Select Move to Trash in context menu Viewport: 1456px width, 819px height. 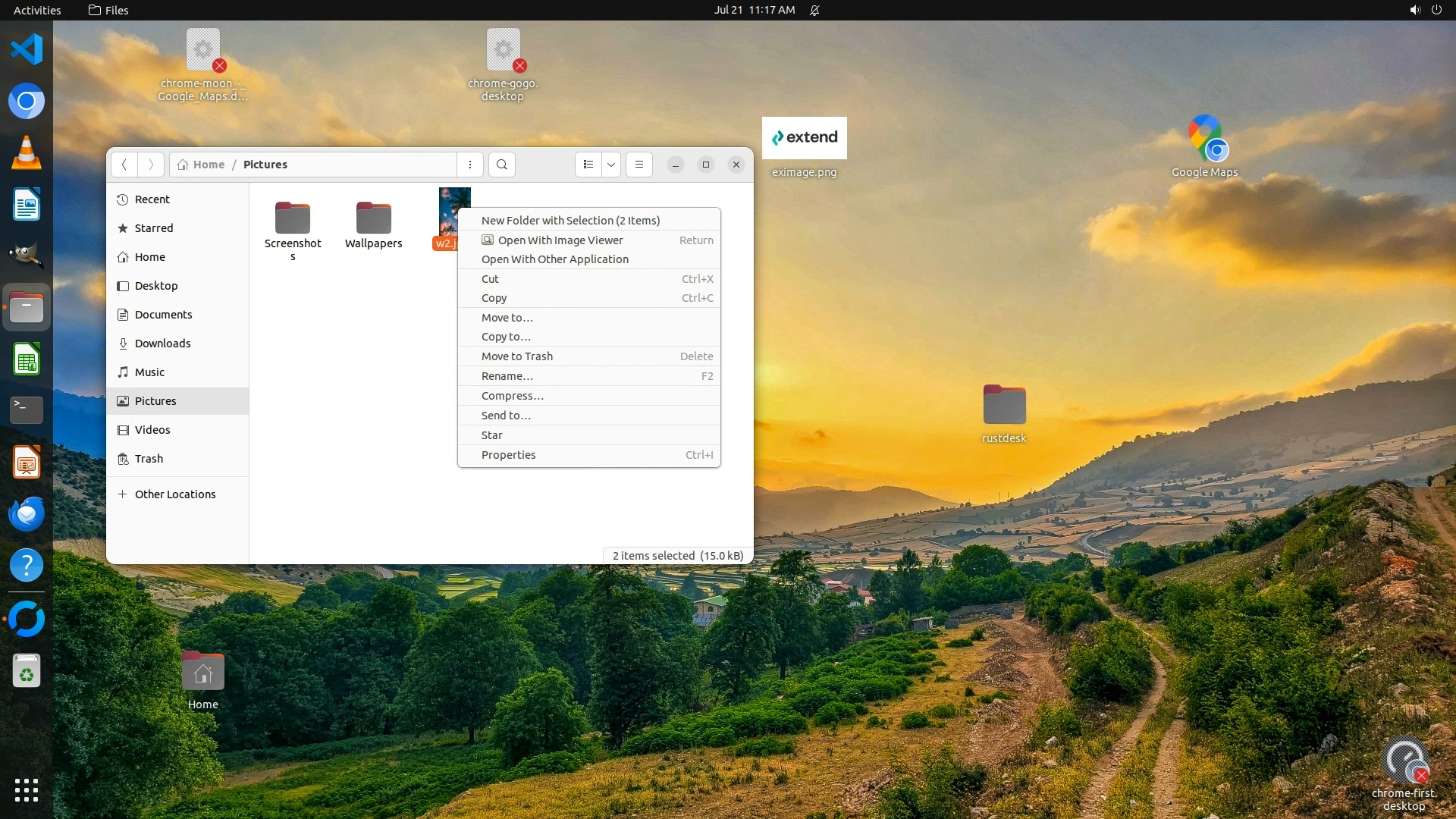(x=517, y=356)
